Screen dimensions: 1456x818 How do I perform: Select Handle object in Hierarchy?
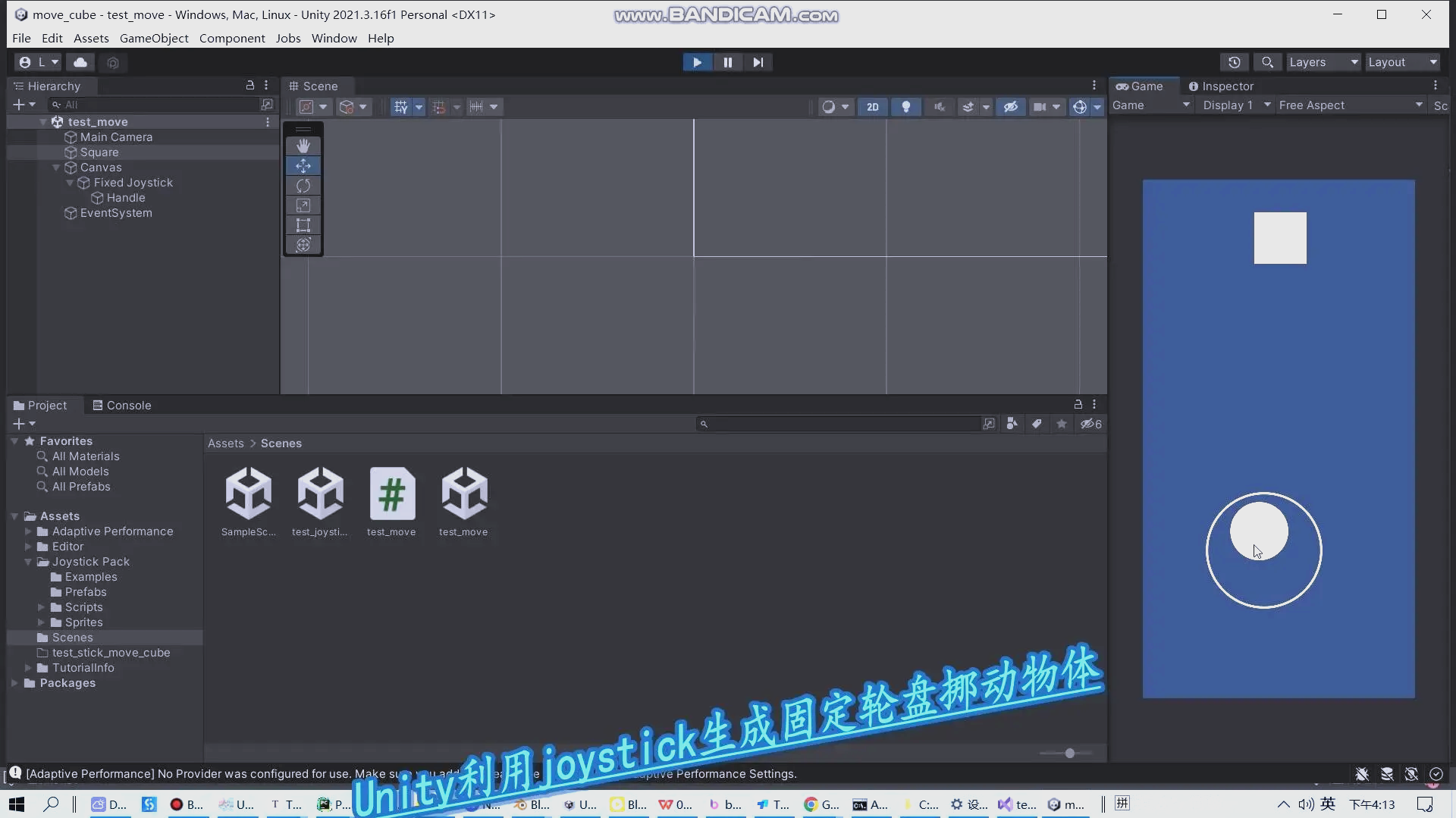126,198
